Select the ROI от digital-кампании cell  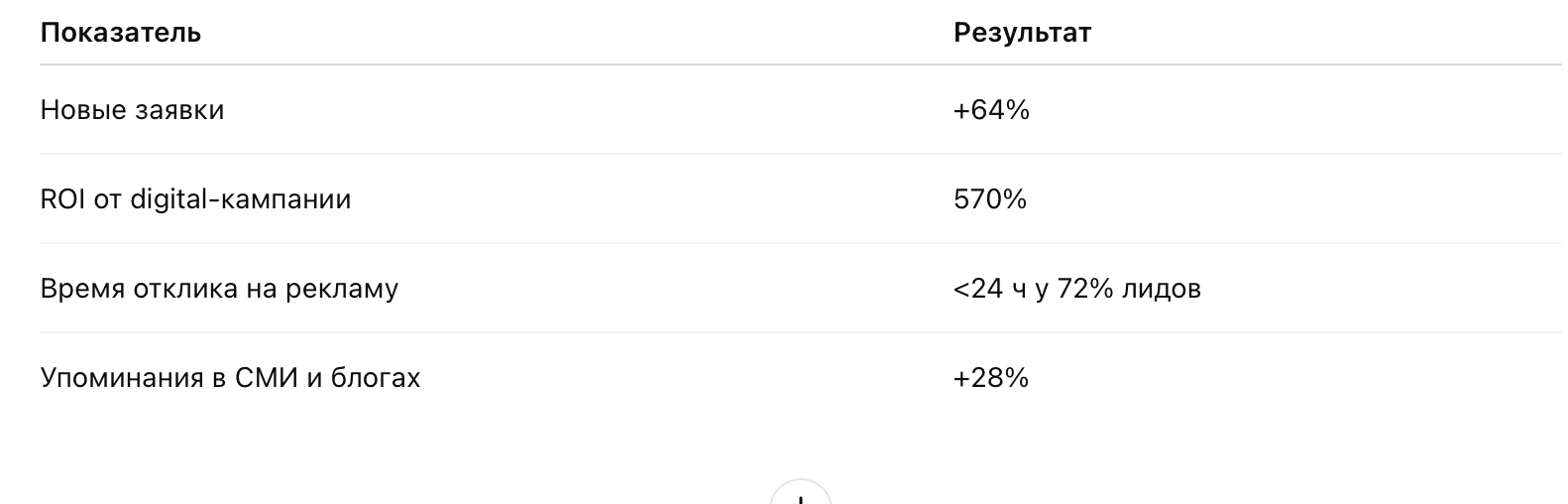[x=196, y=199]
